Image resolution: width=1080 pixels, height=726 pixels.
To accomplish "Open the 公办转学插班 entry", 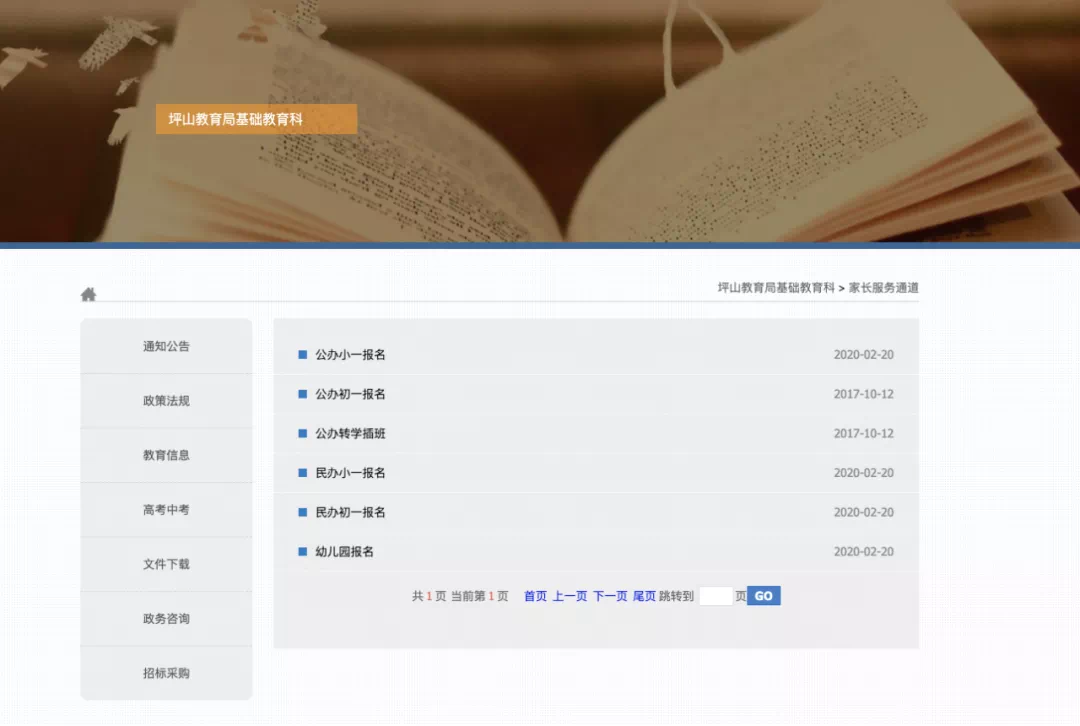I will tap(350, 433).
